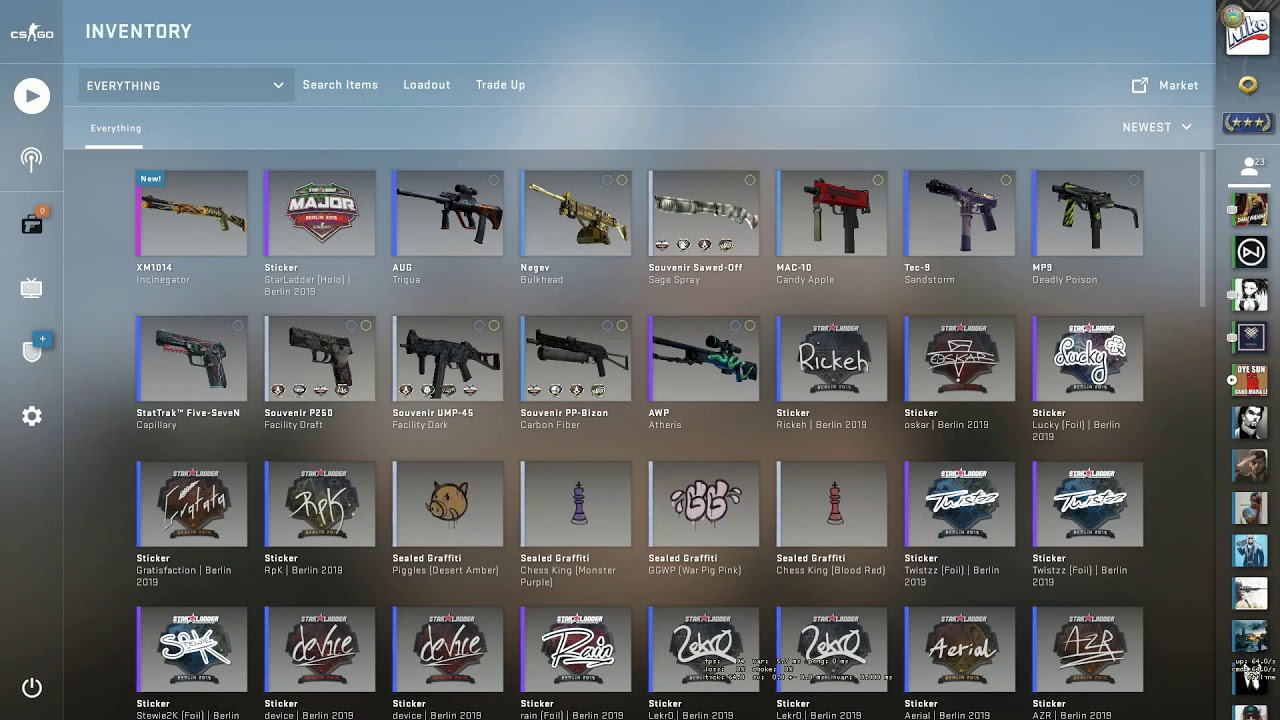Screen dimensions: 1280x720
Task: Open the Watch TV icon in sidebar
Action: point(32,289)
